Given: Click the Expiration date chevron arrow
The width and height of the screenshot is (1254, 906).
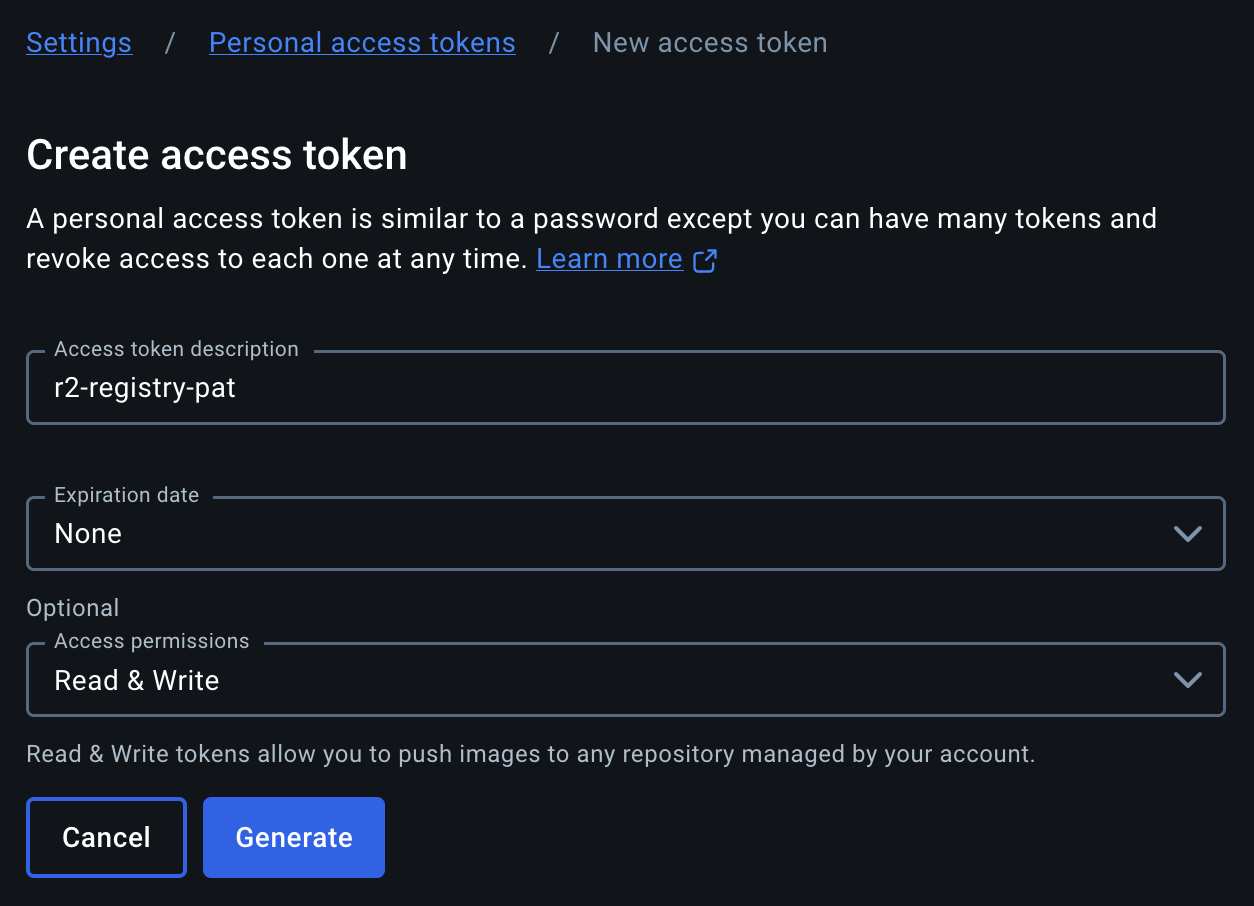Looking at the screenshot, I should click(1187, 534).
